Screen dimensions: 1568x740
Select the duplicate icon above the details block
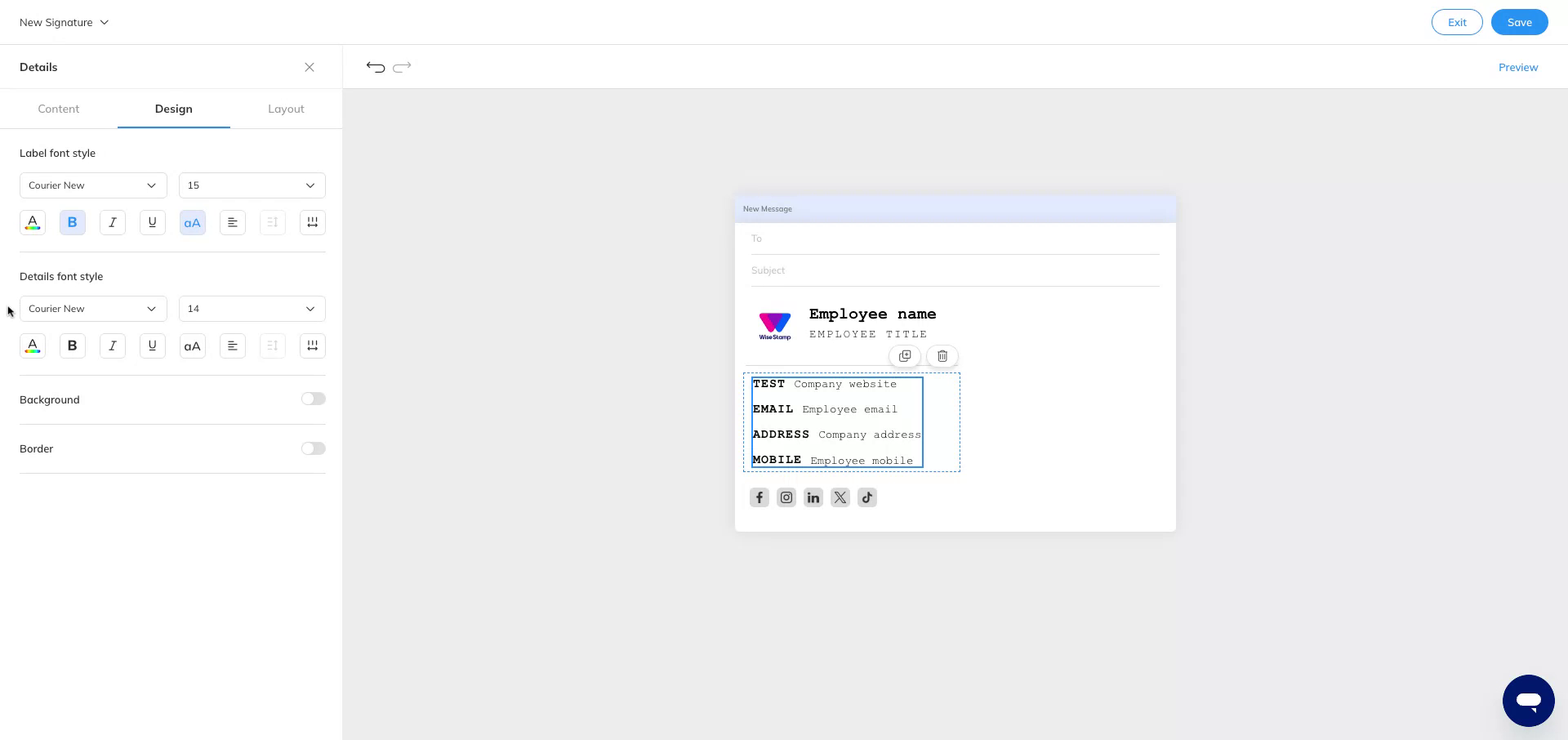point(905,356)
